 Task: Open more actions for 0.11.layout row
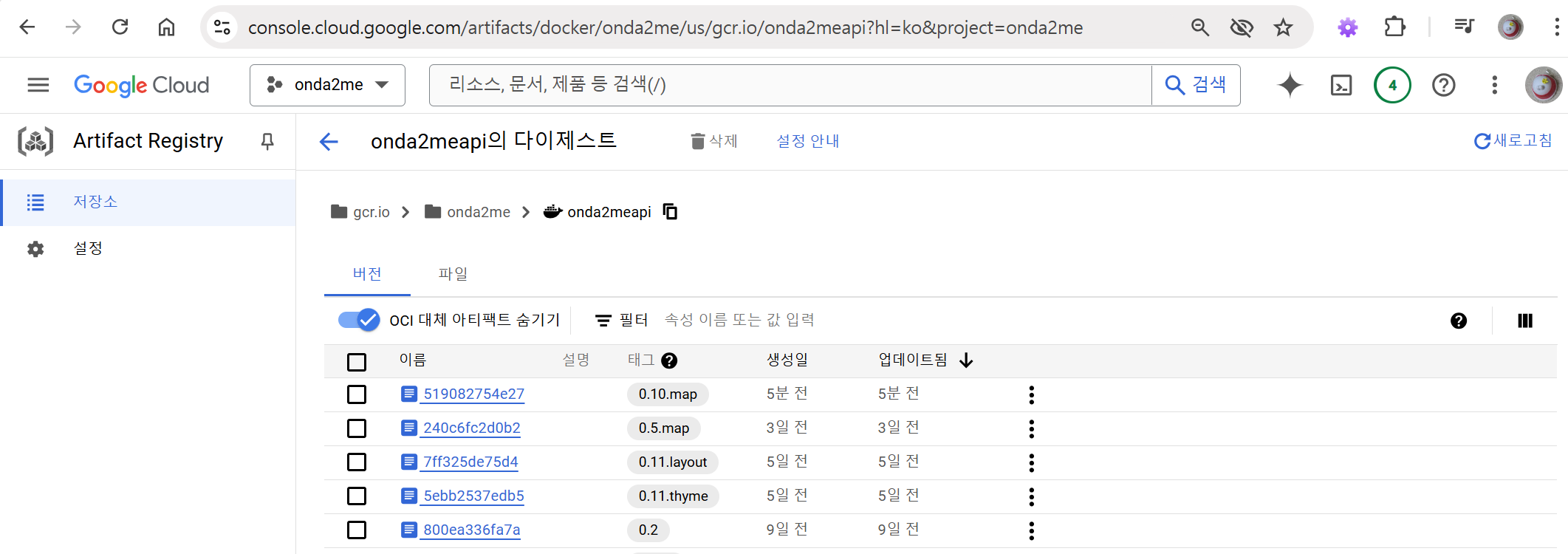pyautogui.click(x=1032, y=462)
